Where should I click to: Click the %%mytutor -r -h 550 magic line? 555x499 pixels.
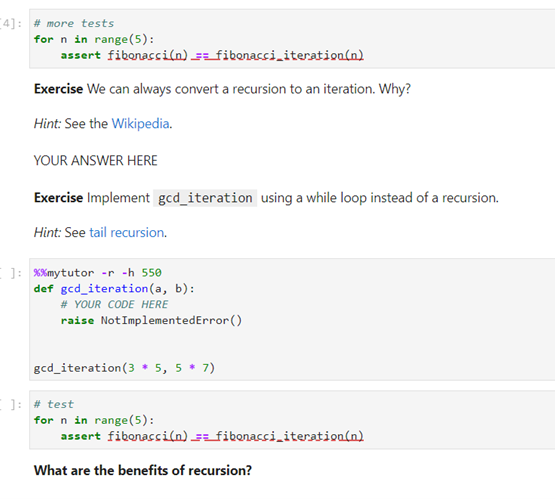click(98, 273)
